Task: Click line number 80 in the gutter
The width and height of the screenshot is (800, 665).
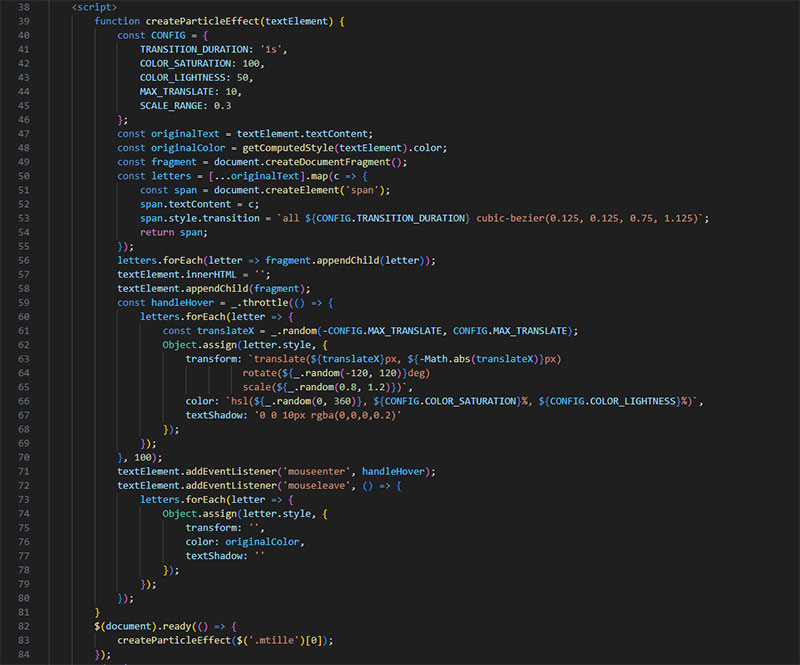Action: (x=24, y=598)
